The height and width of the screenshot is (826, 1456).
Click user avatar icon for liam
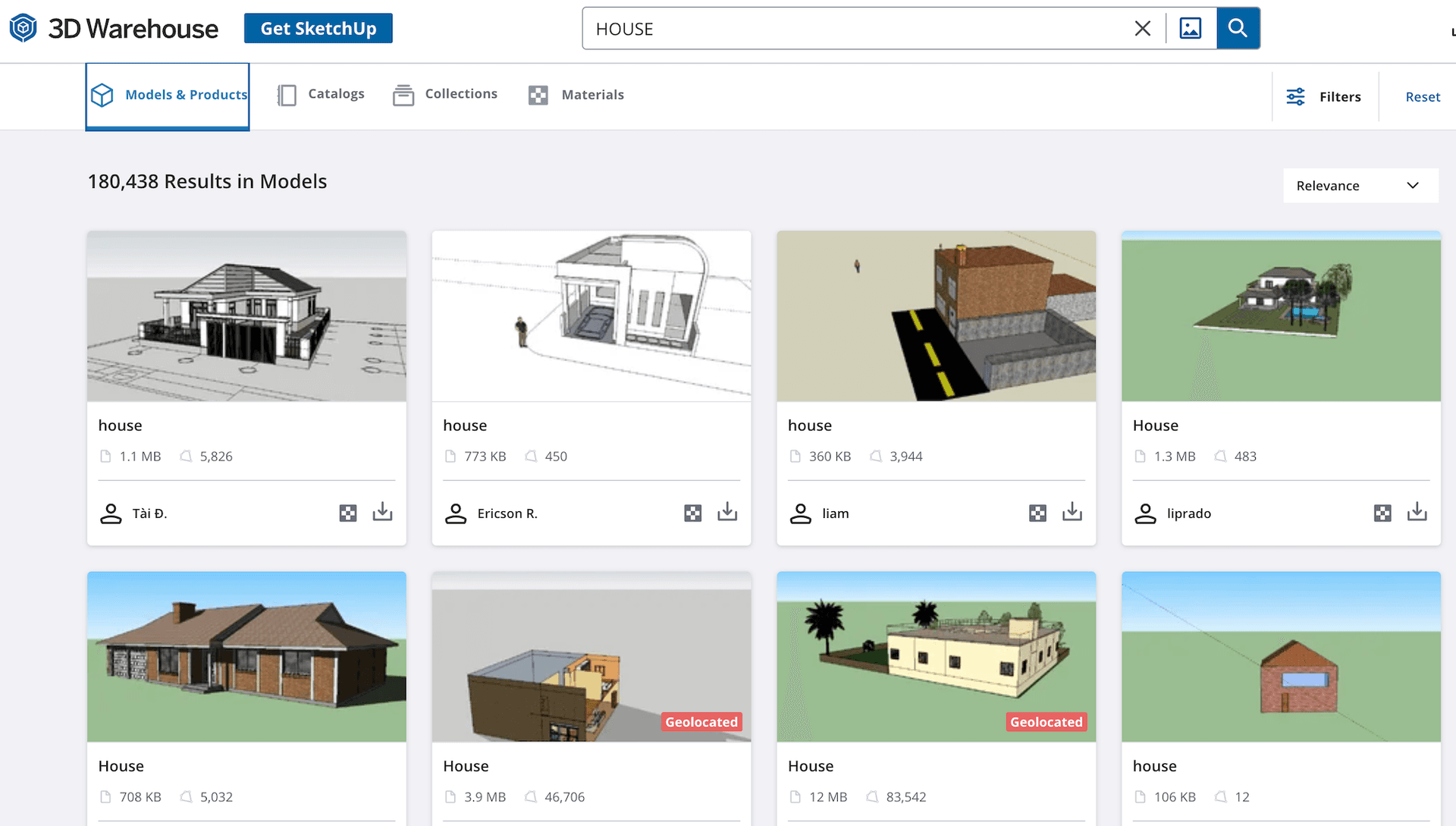[801, 514]
